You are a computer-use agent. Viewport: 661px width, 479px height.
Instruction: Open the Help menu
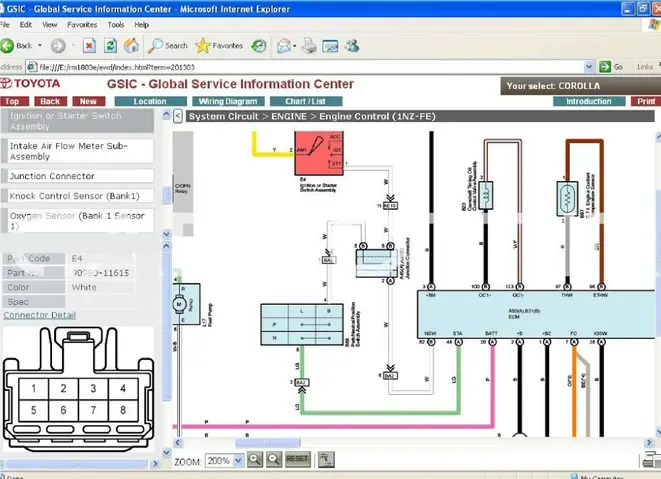click(x=142, y=24)
